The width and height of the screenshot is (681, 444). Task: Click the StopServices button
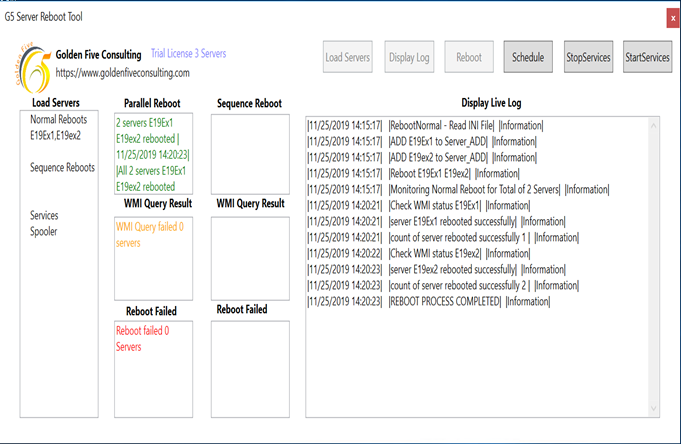pos(588,57)
